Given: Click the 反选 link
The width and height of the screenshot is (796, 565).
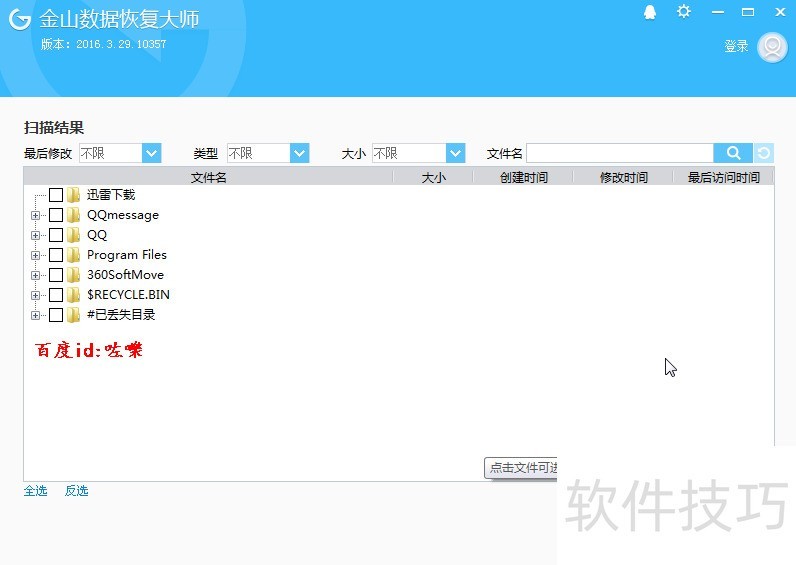Looking at the screenshot, I should click(76, 491).
